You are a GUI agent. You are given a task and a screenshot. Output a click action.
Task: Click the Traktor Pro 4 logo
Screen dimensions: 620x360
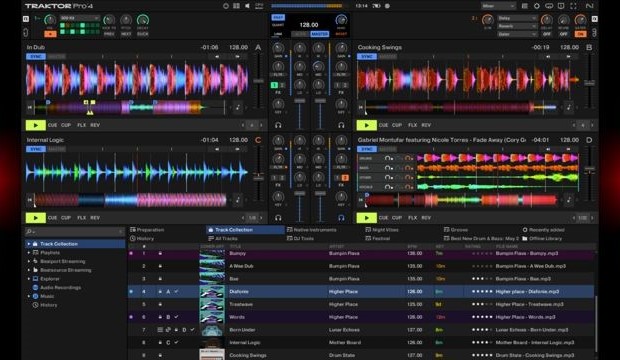[x=59, y=6]
